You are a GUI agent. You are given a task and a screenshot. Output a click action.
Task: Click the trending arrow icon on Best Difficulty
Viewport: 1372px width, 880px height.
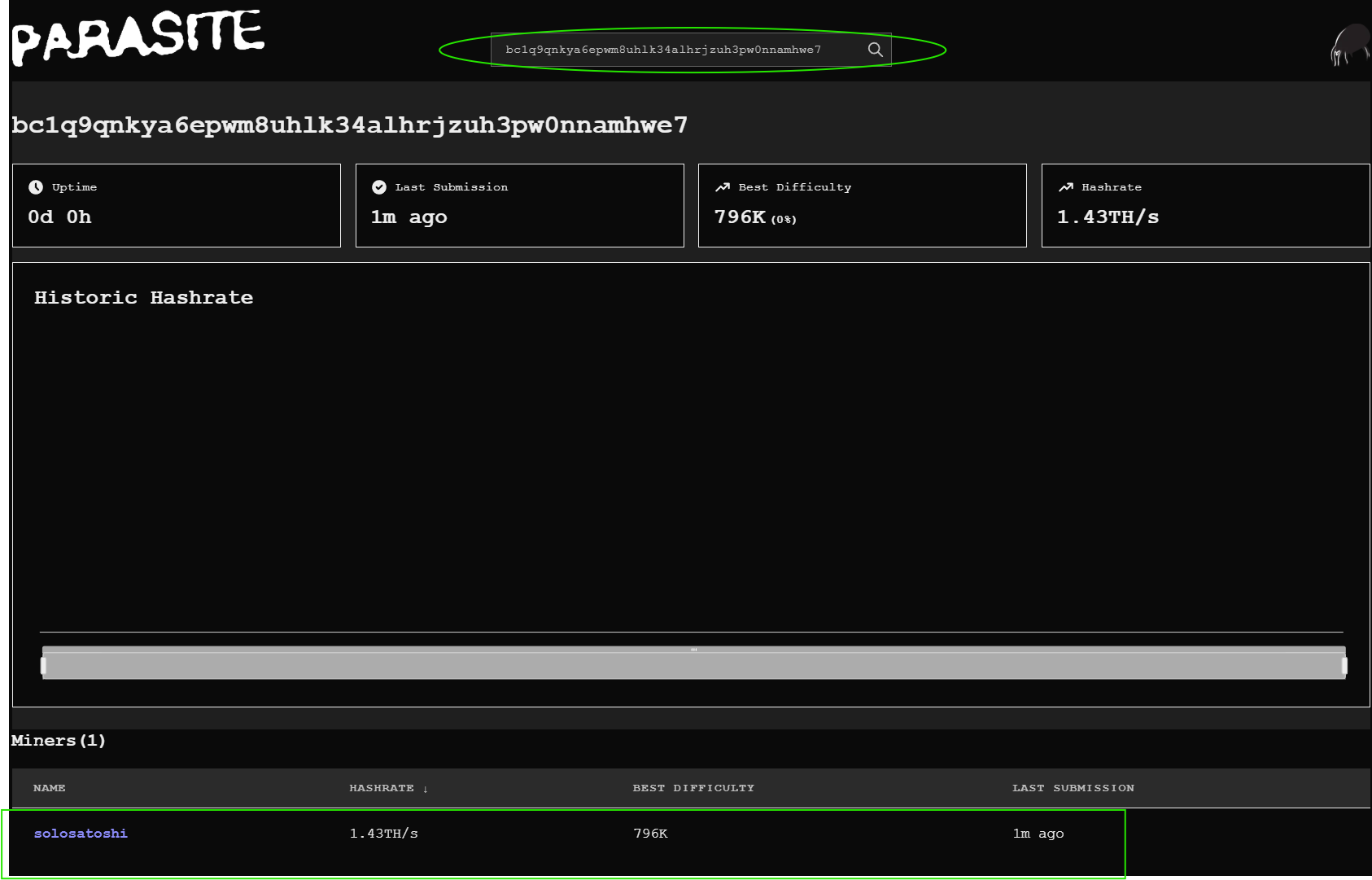pos(723,186)
